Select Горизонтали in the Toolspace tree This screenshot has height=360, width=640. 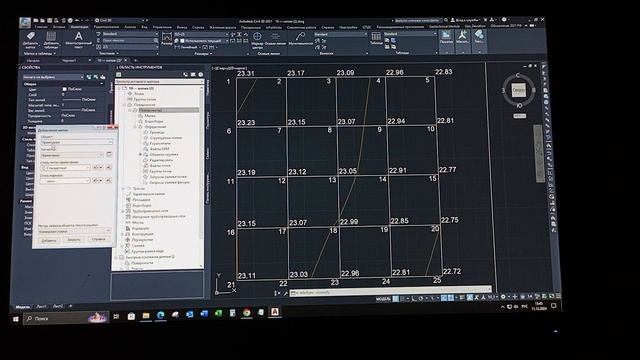(x=160, y=144)
